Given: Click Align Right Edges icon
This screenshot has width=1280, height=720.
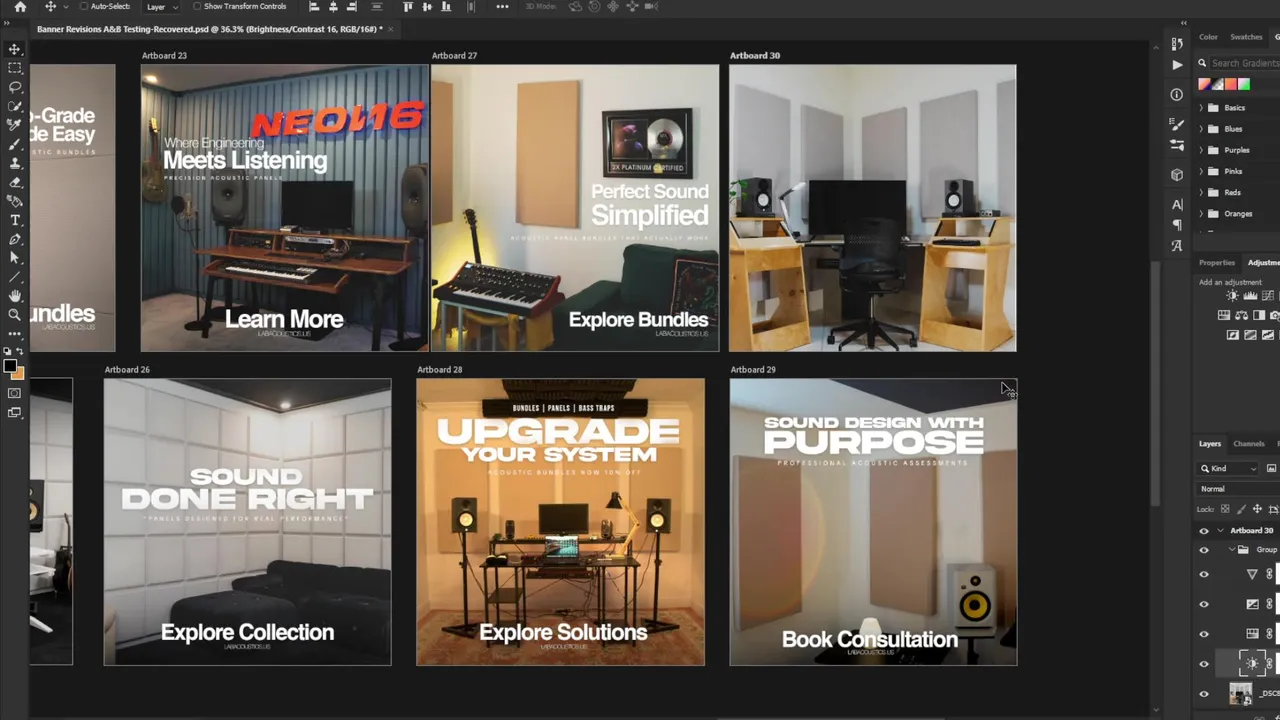Looking at the screenshot, I should pos(352,7).
